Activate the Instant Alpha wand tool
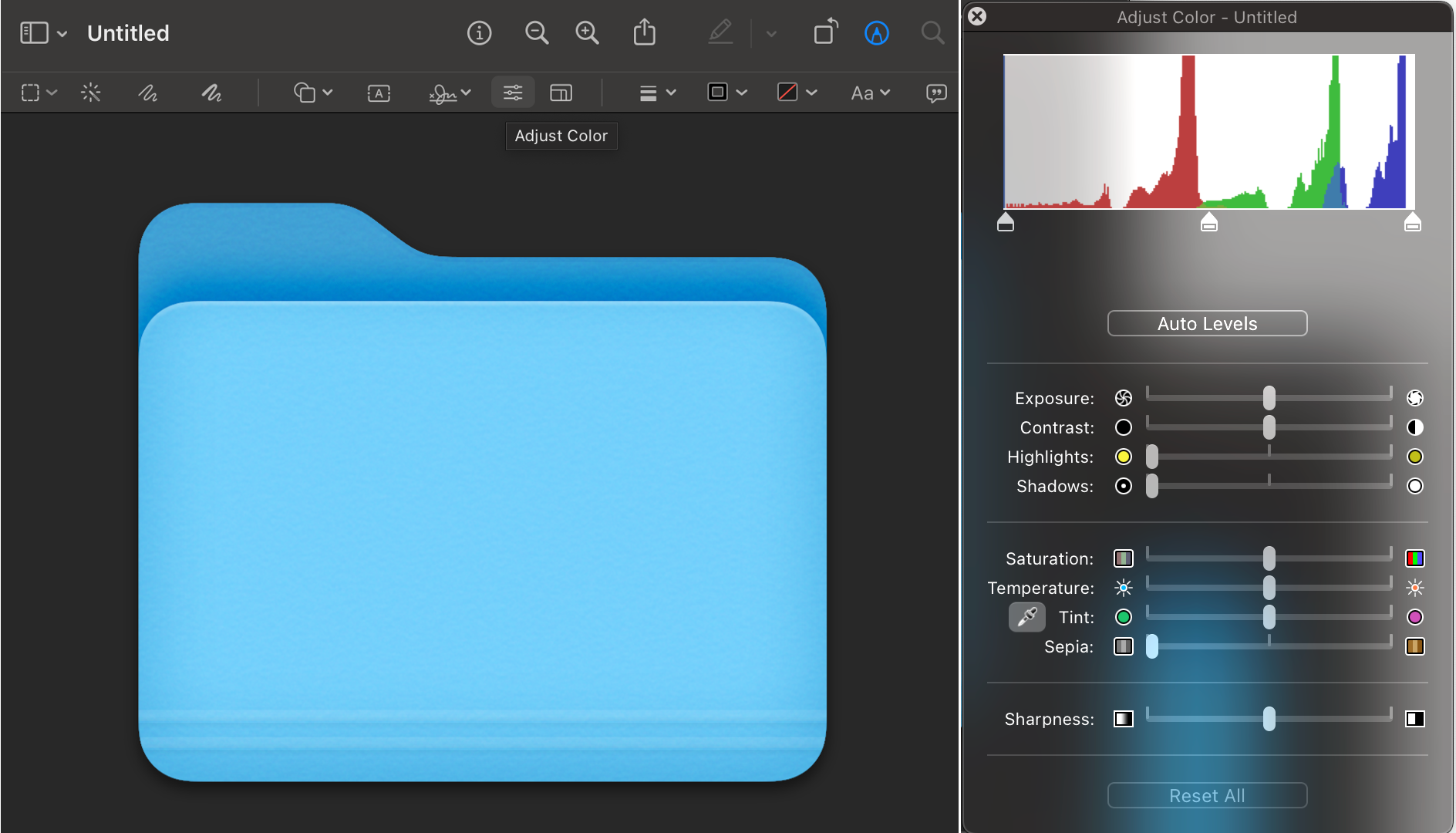 (91, 93)
